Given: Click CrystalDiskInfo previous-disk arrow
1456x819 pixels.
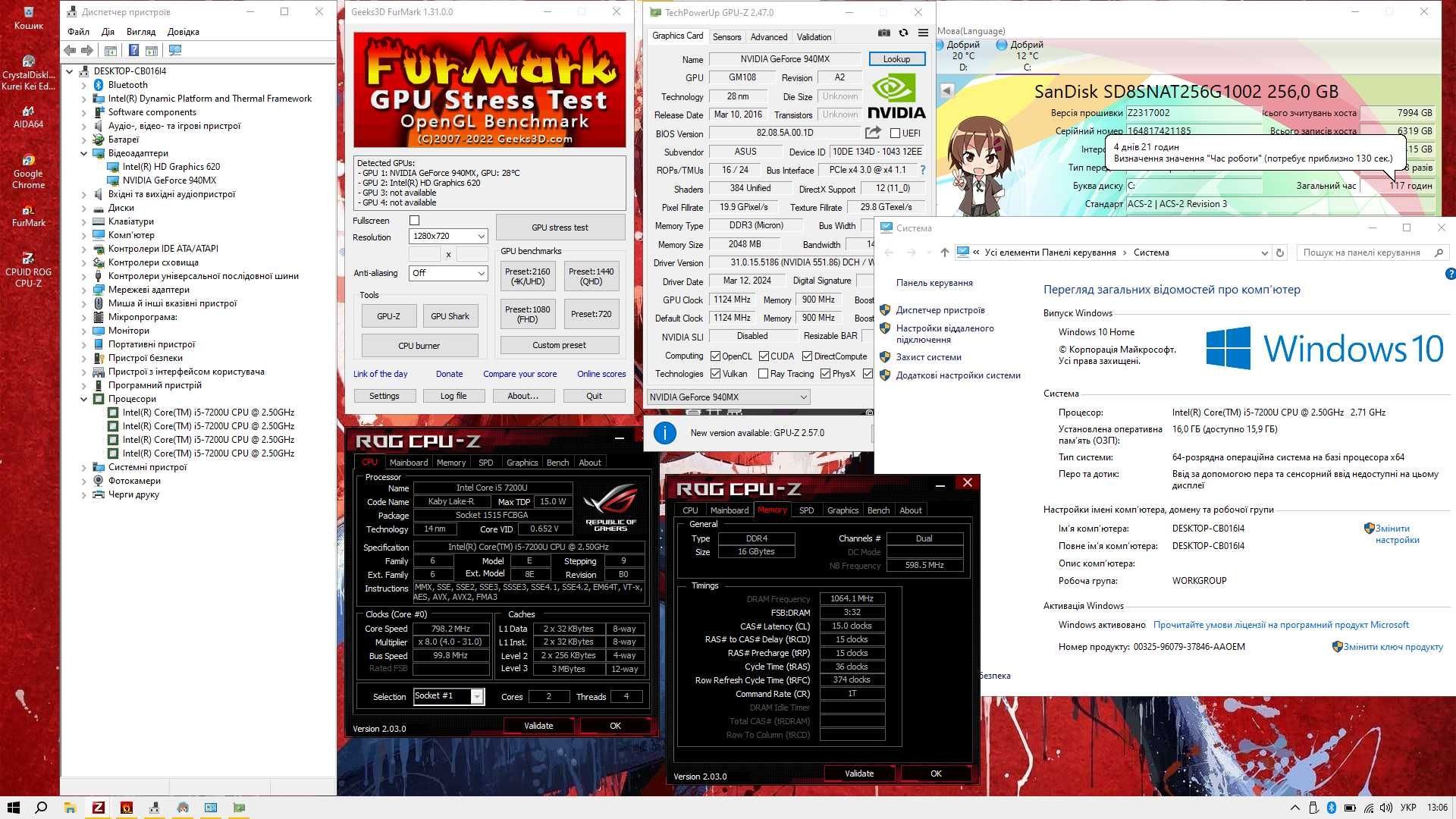Looking at the screenshot, I should [x=946, y=90].
